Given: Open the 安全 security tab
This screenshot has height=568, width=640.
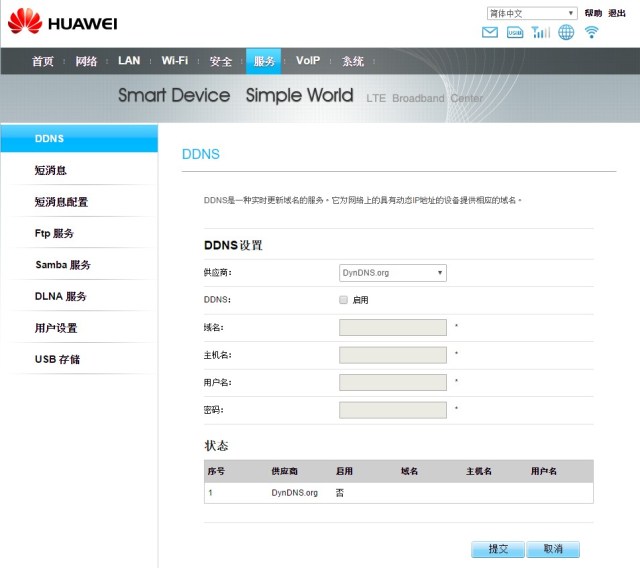Looking at the screenshot, I should click(221, 61).
